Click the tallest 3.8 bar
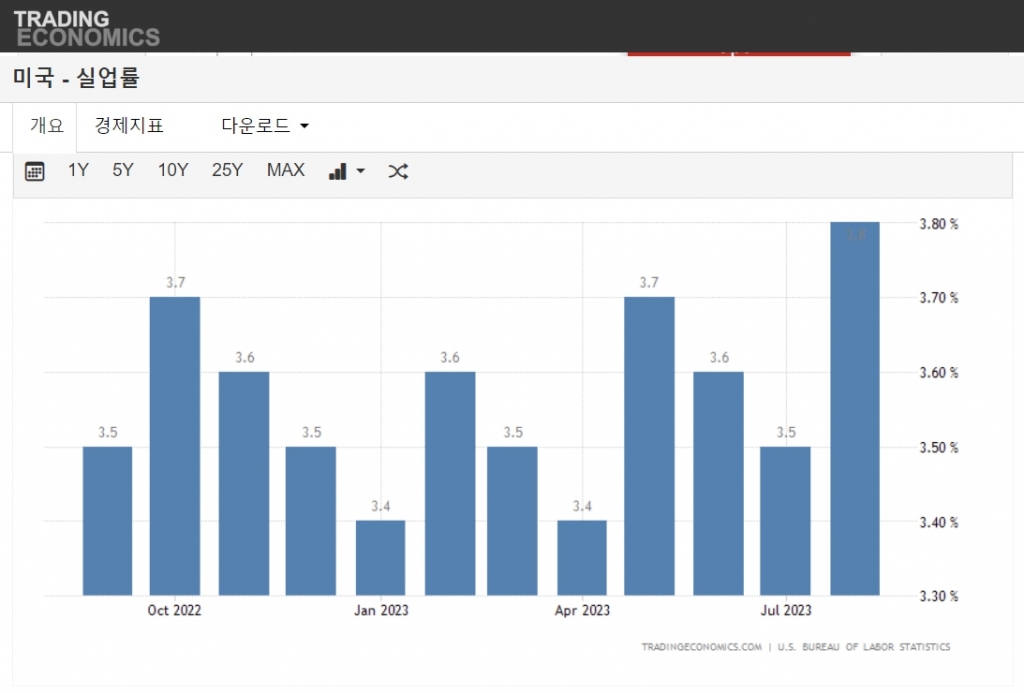 tap(855, 410)
